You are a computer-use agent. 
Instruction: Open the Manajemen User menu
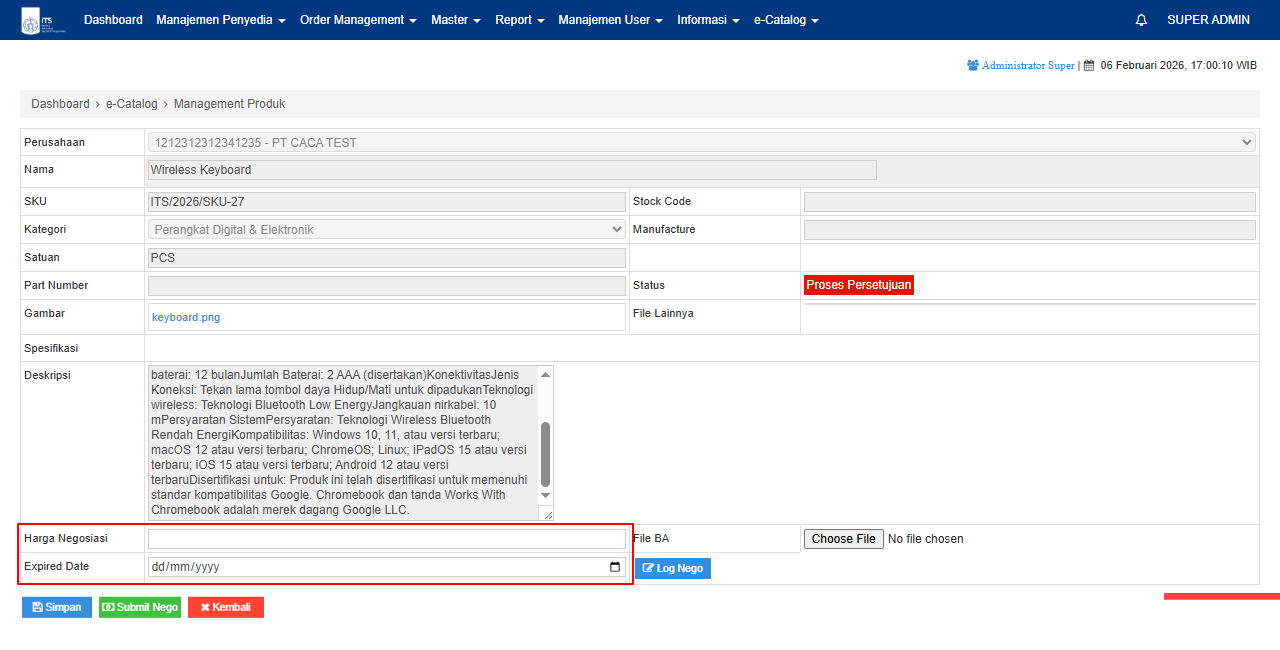[610, 20]
